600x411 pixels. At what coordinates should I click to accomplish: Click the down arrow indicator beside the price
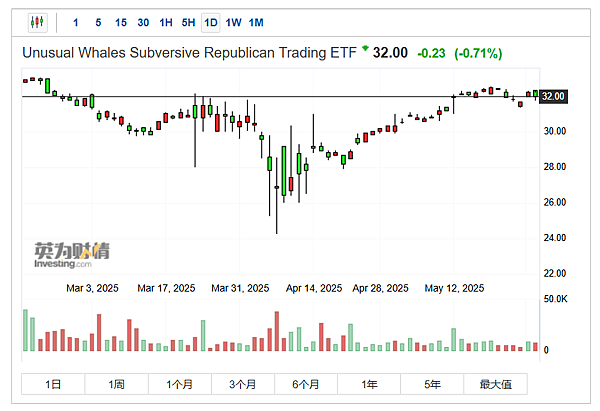coord(365,48)
